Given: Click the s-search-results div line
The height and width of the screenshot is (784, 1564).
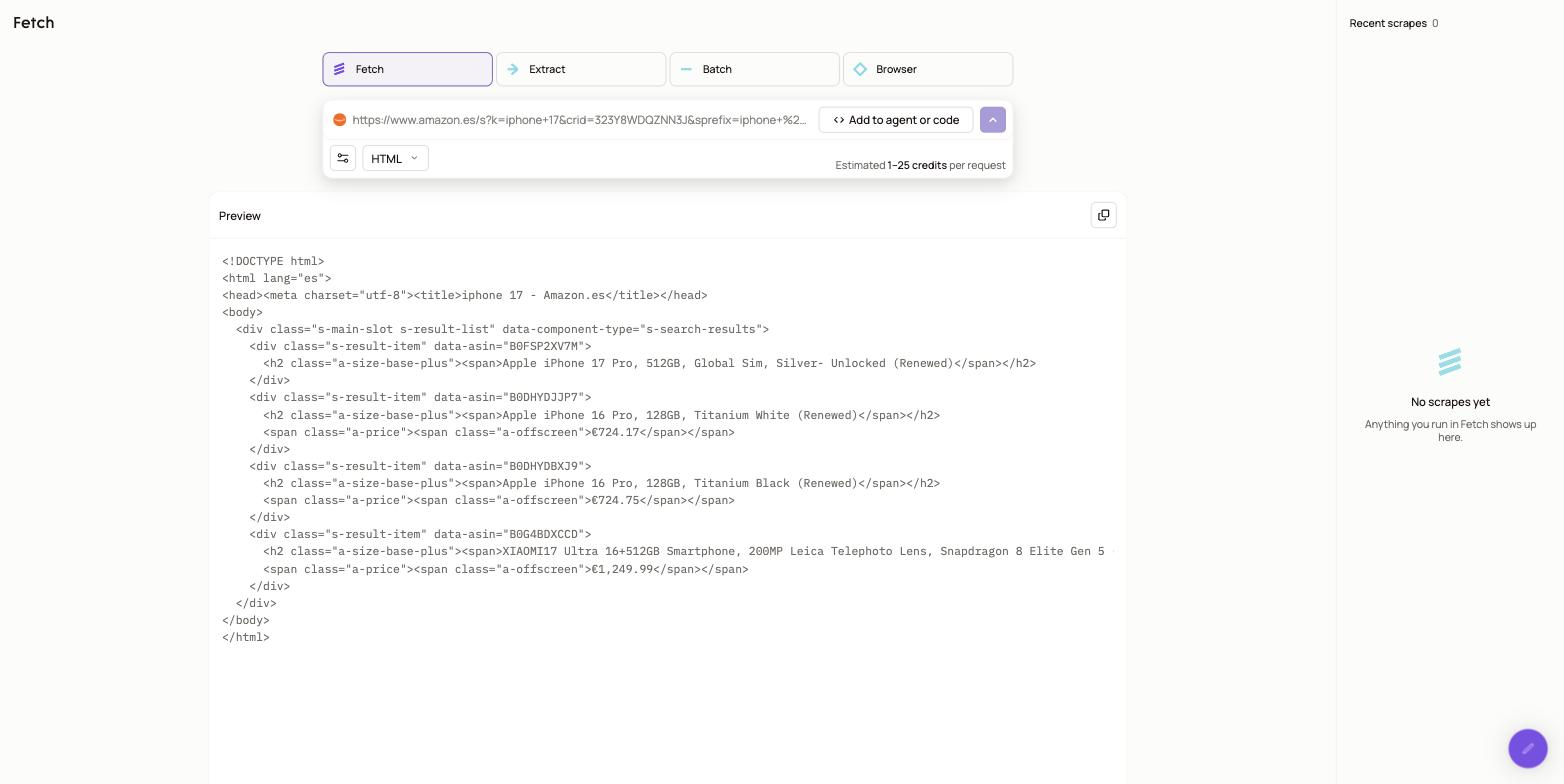Looking at the screenshot, I should (x=502, y=329).
